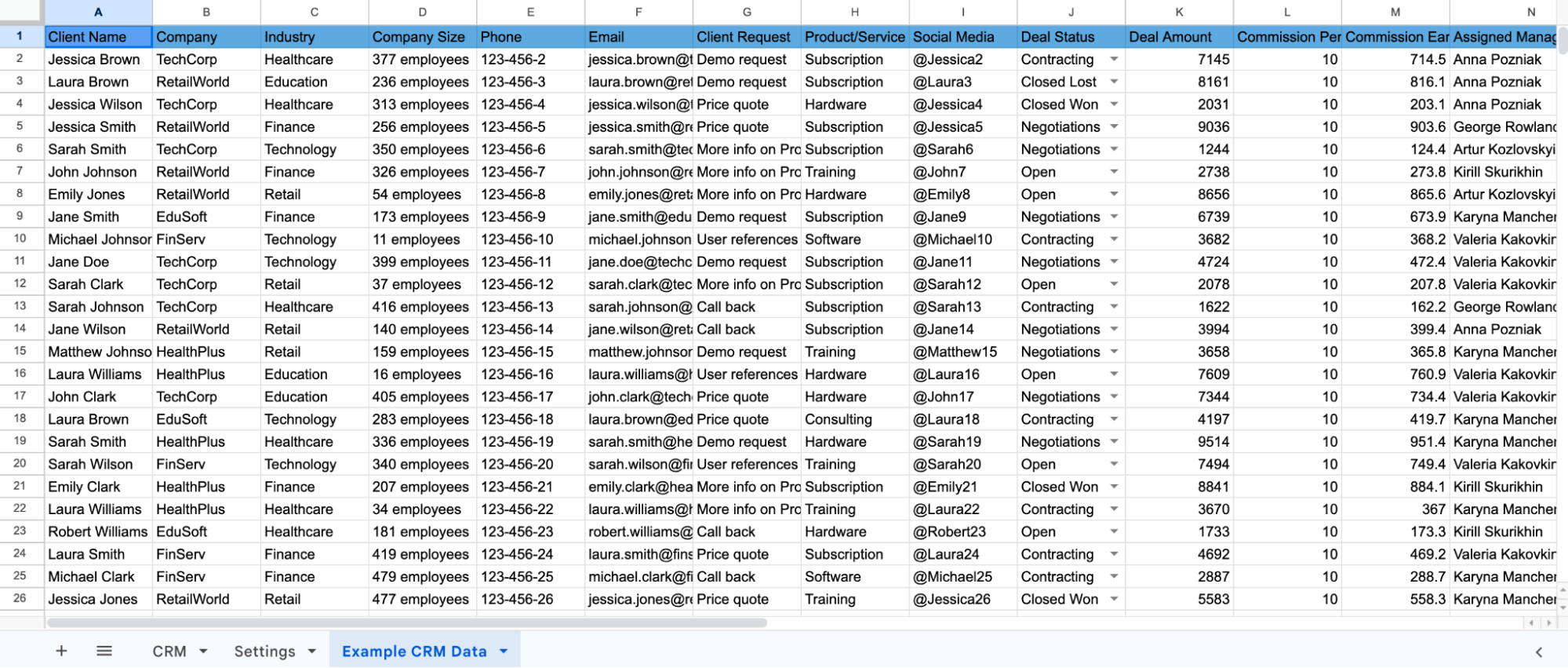This screenshot has height=668, width=1568.
Task: Select column J header
Action: tap(1071, 12)
